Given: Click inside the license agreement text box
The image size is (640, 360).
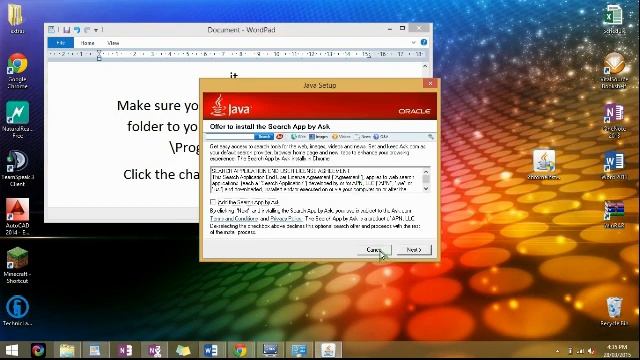Looking at the screenshot, I should tap(316, 180).
